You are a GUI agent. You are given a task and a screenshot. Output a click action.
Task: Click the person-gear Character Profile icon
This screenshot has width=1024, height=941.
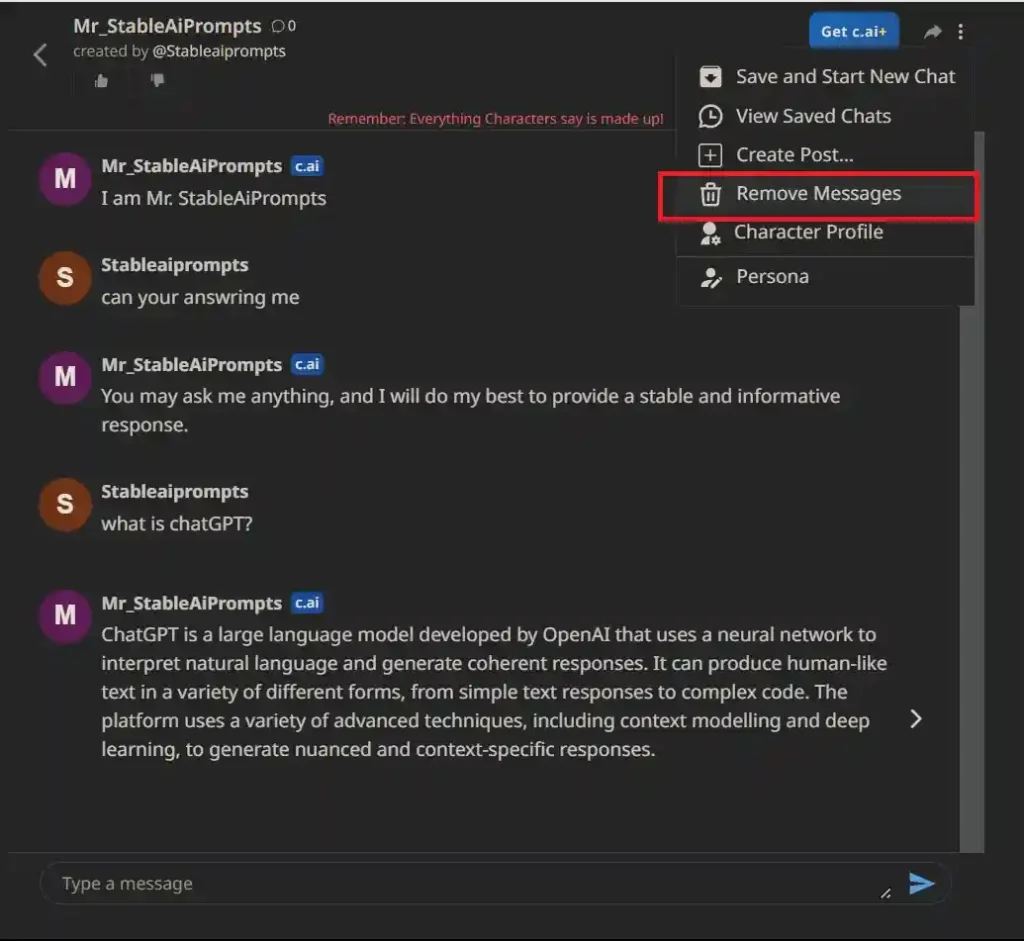click(710, 233)
